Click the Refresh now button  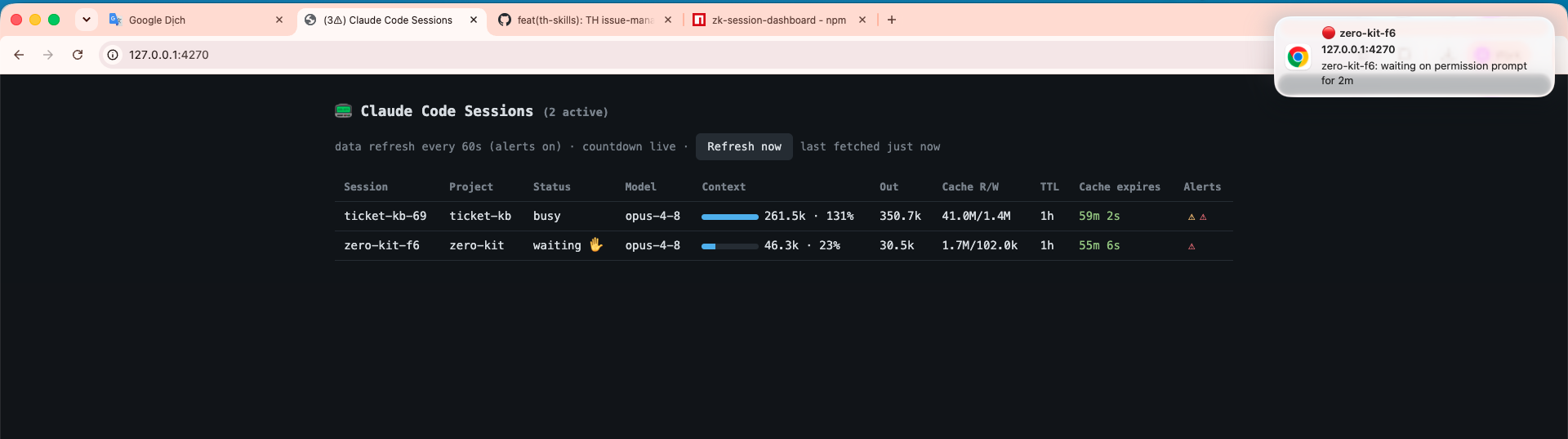pyautogui.click(x=744, y=147)
